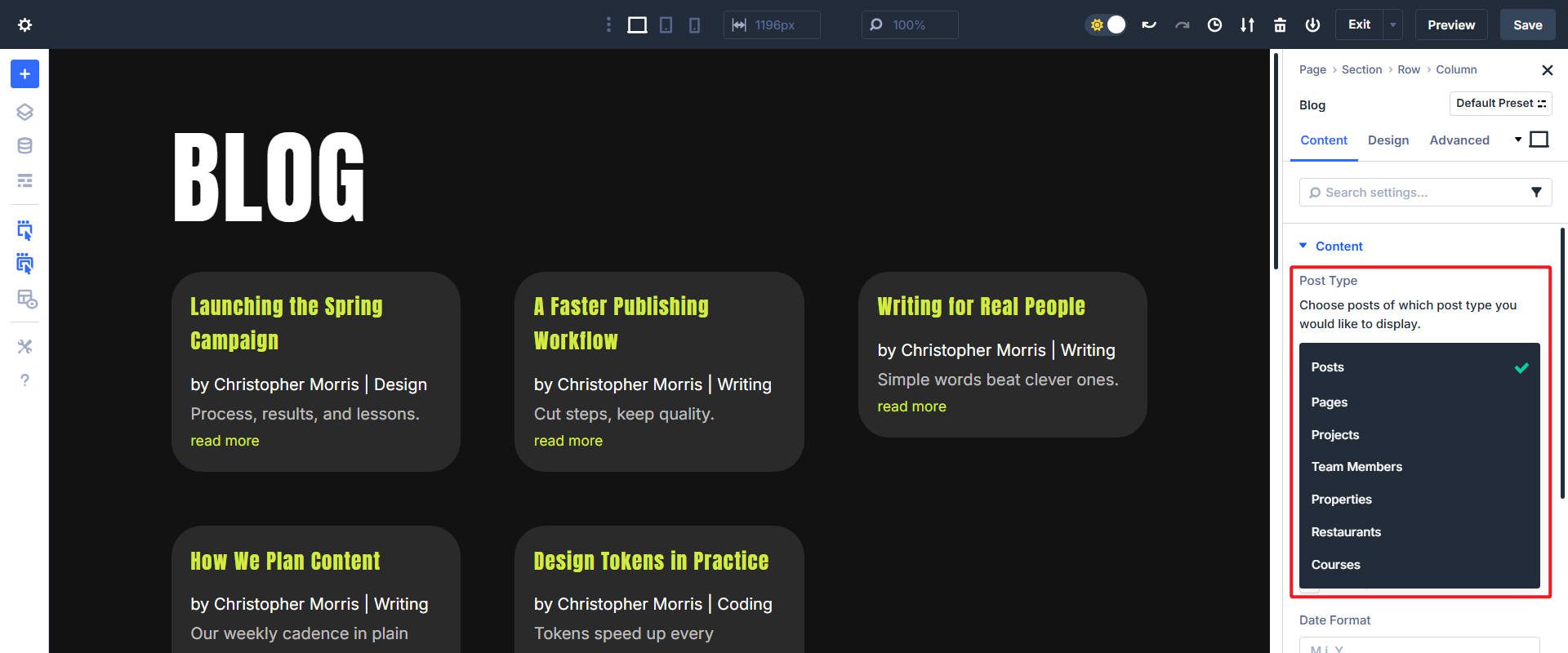Expand the arrow next to Exit
The width and height of the screenshot is (1568, 653).
coord(1393,25)
